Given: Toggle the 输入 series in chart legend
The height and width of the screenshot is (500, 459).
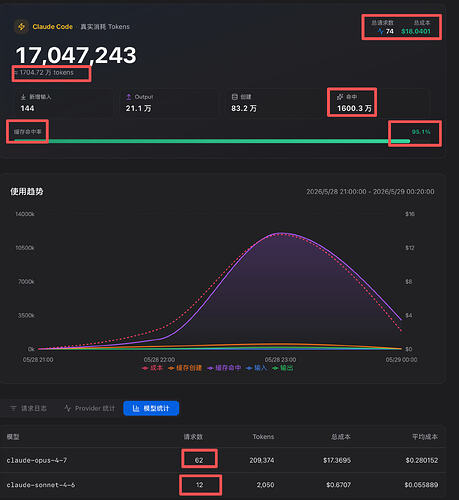Looking at the screenshot, I should click(x=257, y=368).
